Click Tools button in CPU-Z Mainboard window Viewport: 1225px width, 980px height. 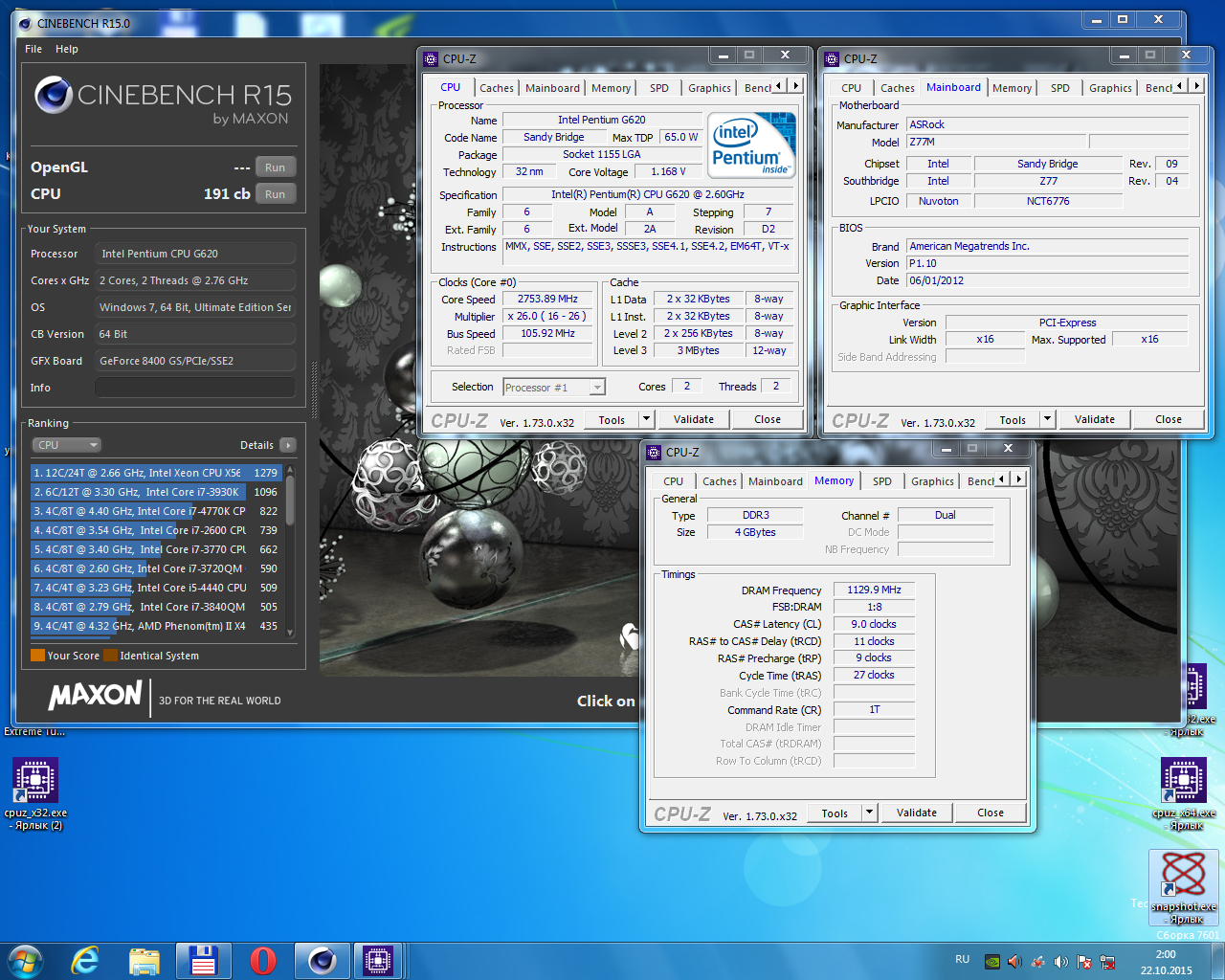[x=1013, y=419]
